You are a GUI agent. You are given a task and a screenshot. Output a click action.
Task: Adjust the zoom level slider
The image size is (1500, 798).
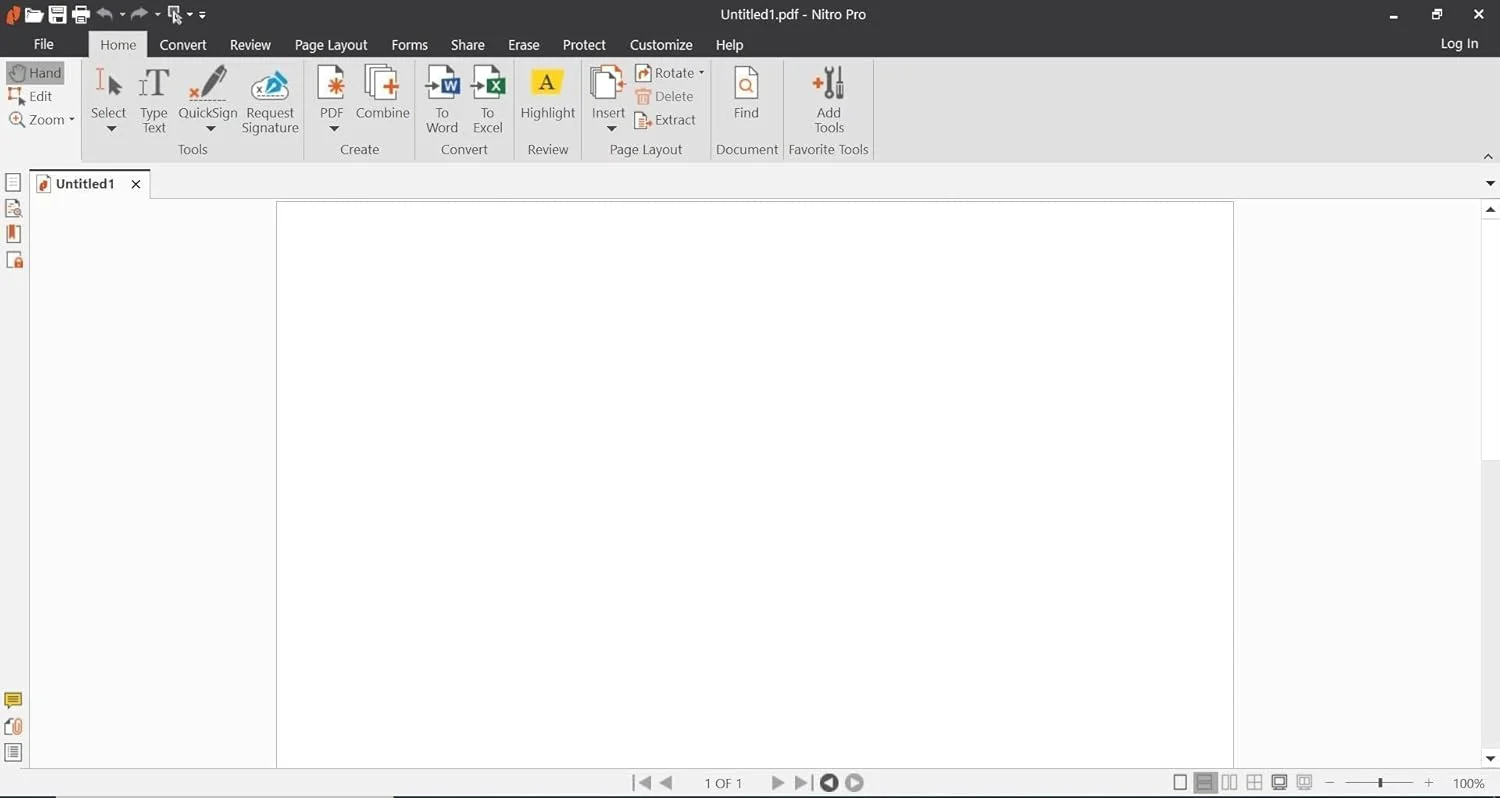1380,783
